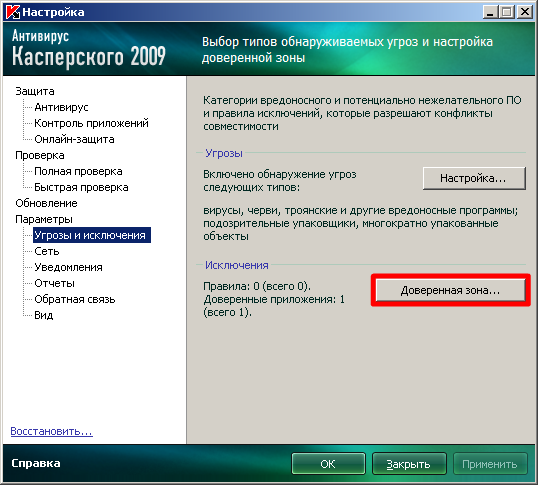Select the Защита tree section

35,91
